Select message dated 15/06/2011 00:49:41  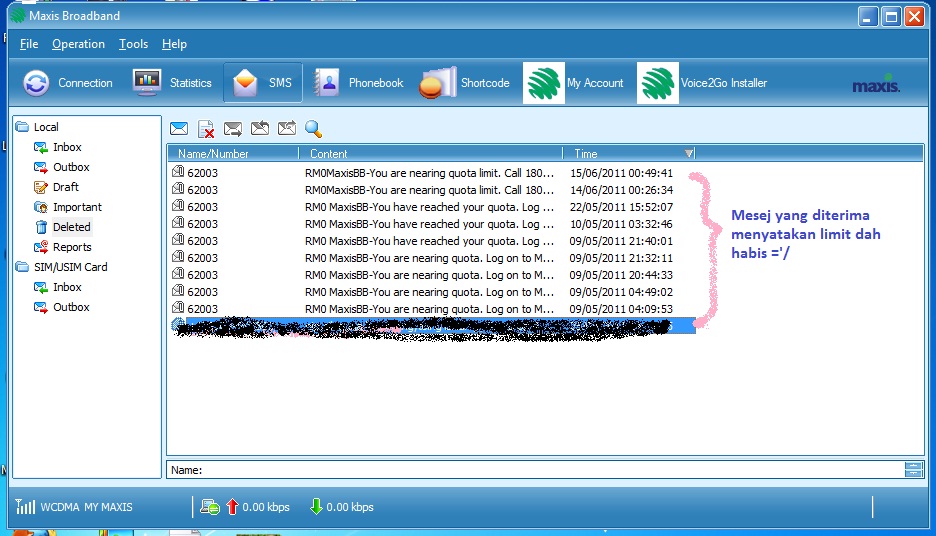click(x=433, y=173)
